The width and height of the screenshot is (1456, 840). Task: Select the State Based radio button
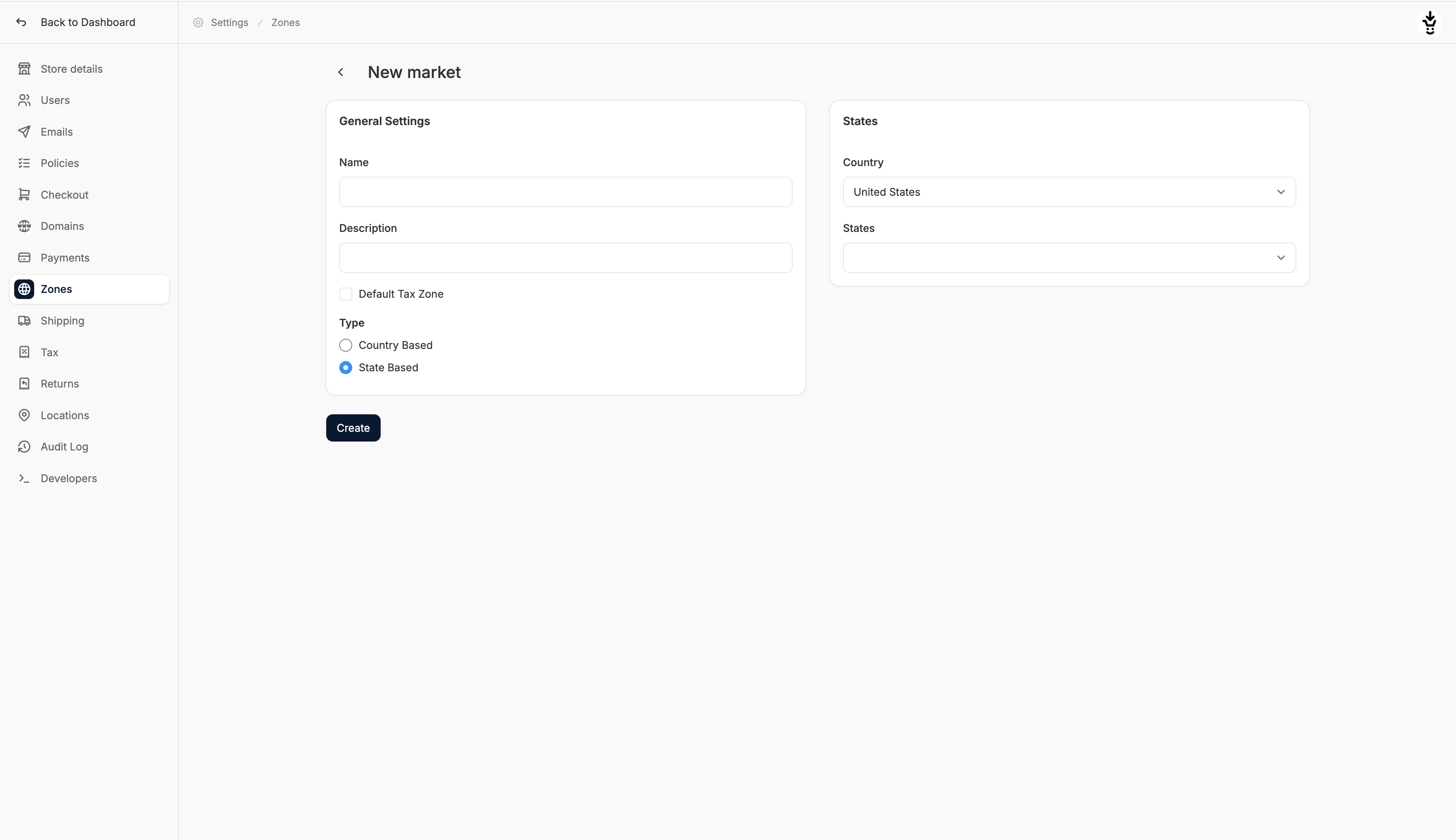pyautogui.click(x=346, y=368)
